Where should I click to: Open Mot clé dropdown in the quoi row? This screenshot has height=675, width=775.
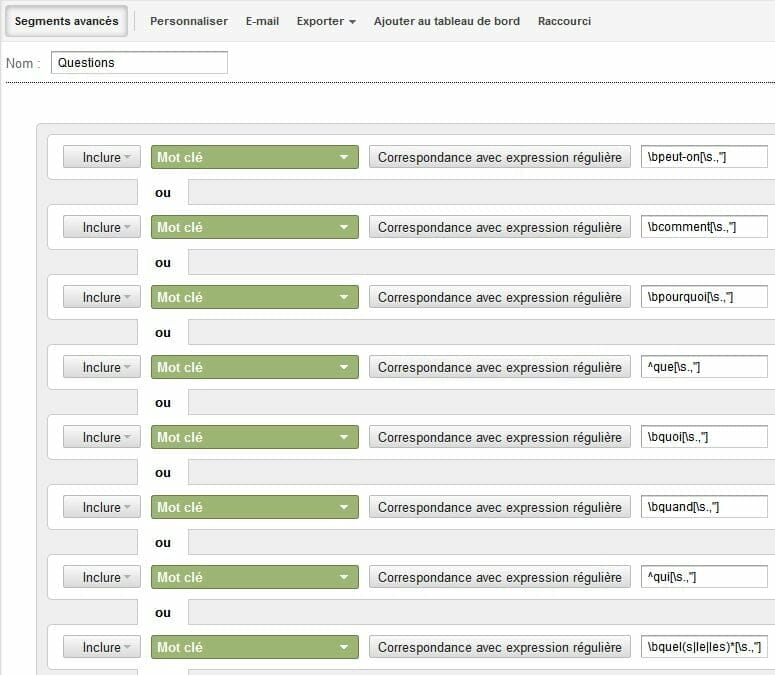[254, 437]
